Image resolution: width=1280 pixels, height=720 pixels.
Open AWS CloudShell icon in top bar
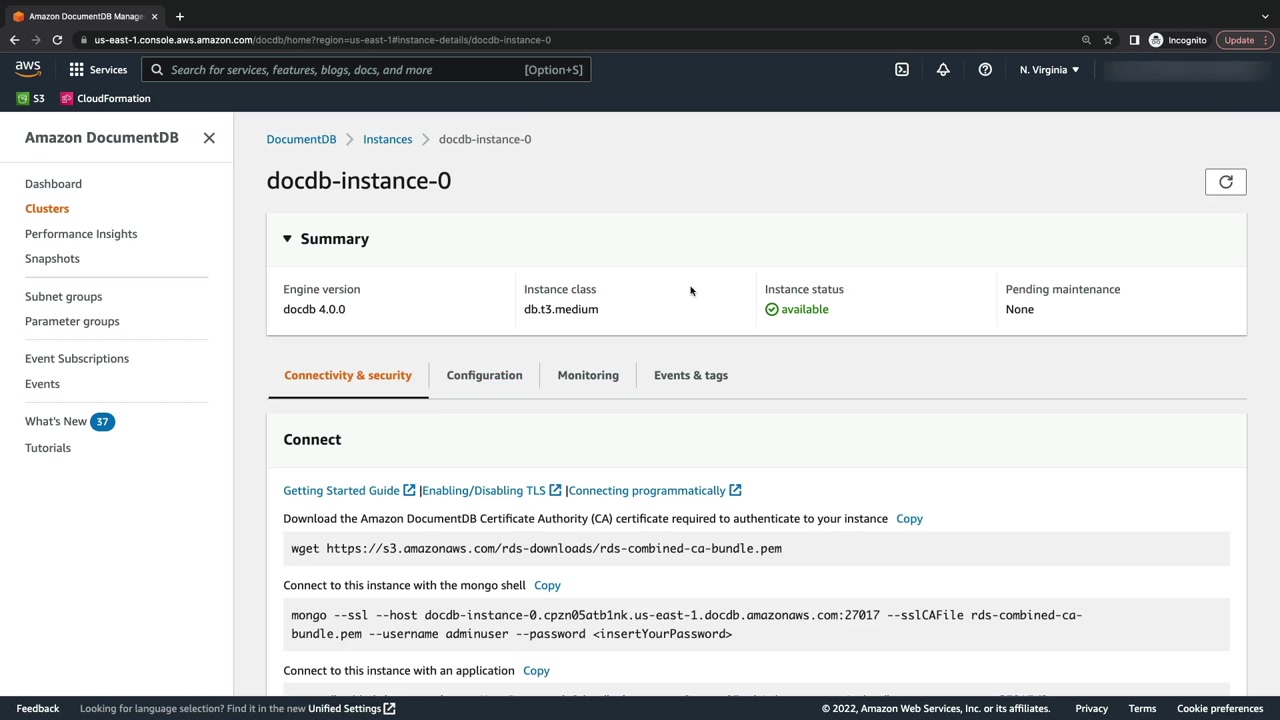coord(902,70)
